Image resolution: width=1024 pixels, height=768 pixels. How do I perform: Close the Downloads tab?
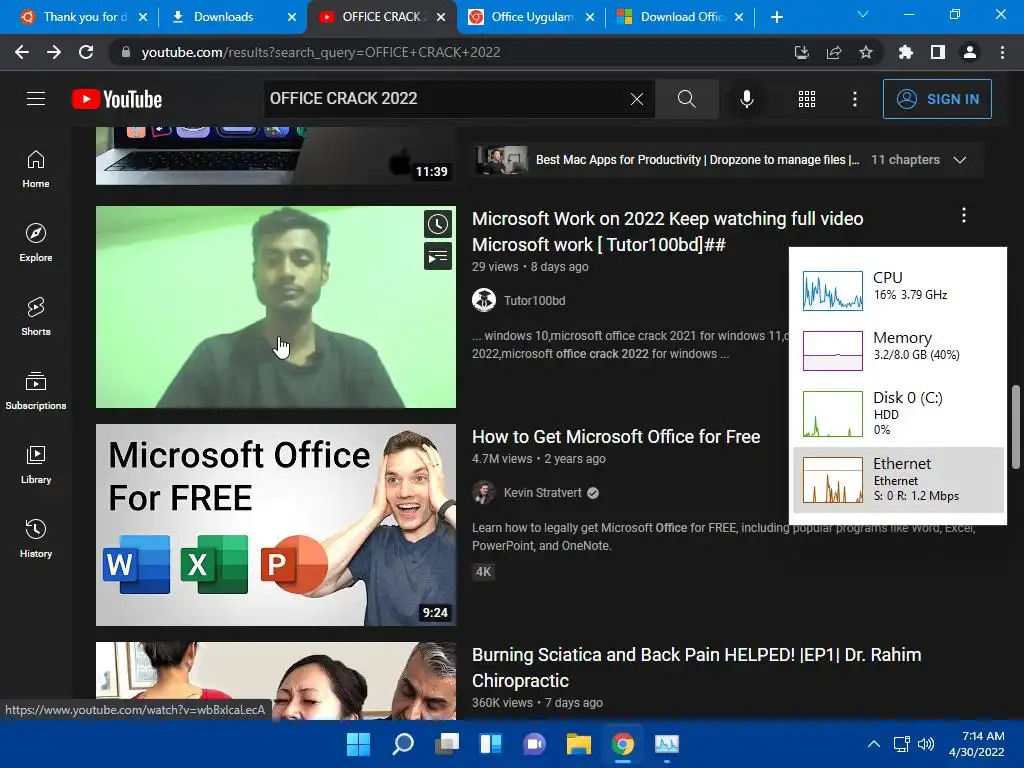point(292,17)
